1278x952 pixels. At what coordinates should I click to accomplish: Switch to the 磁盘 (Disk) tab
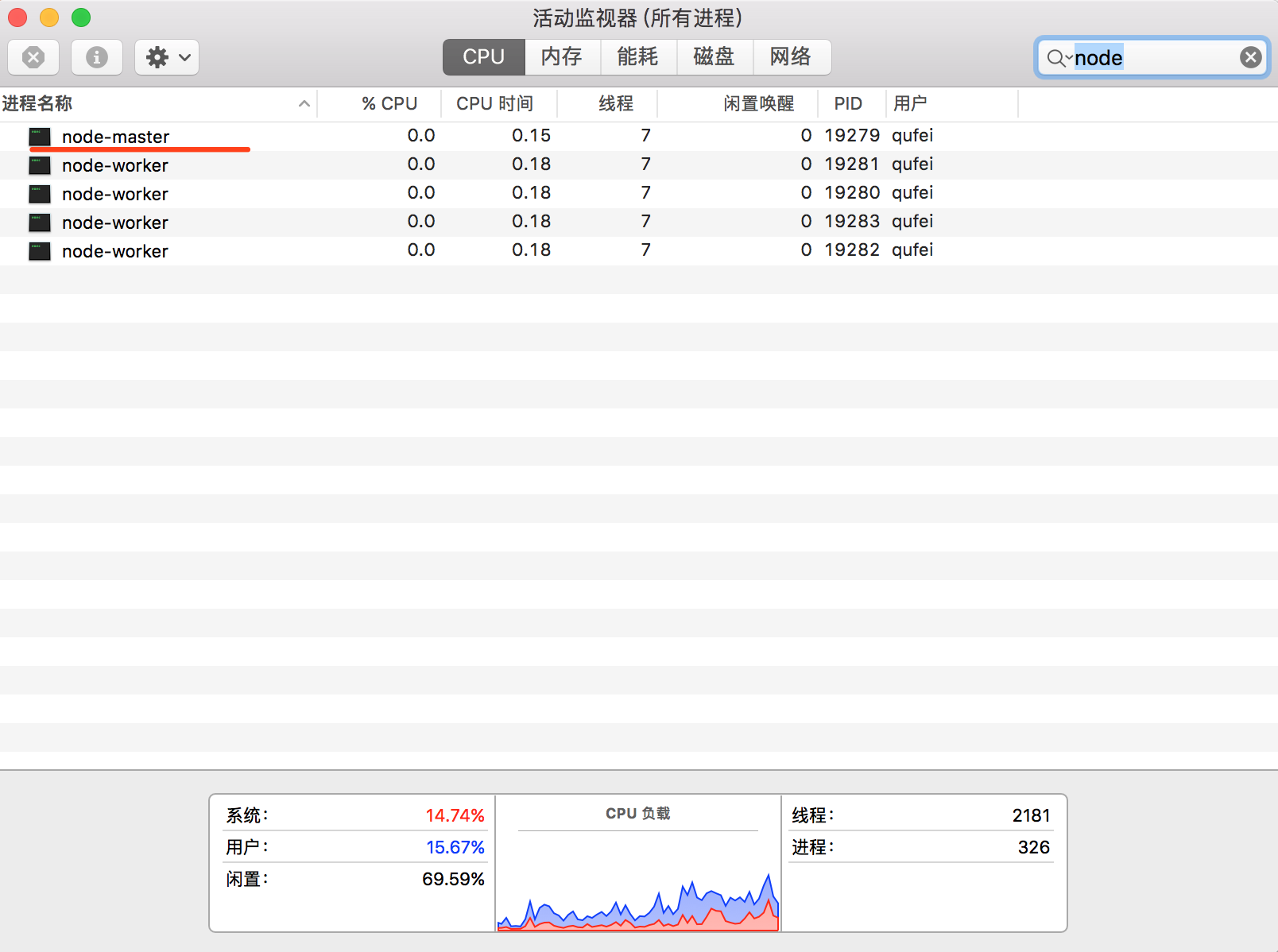714,57
